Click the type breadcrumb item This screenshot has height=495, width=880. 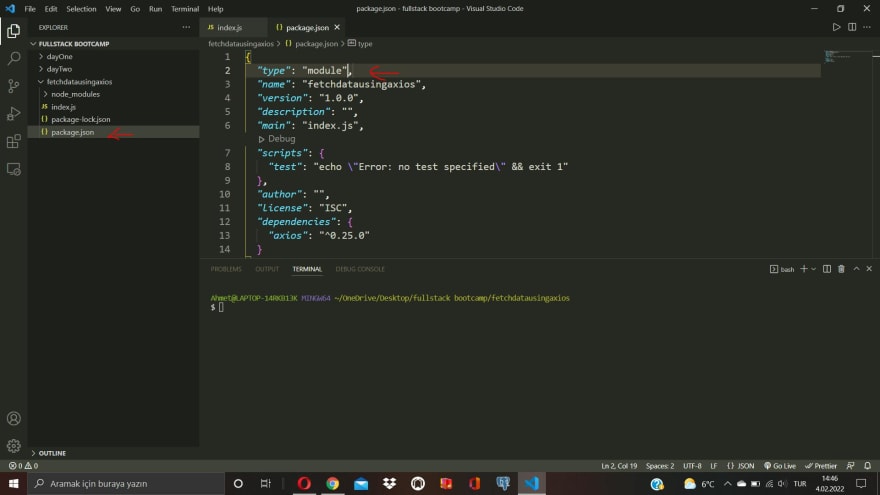360,44
